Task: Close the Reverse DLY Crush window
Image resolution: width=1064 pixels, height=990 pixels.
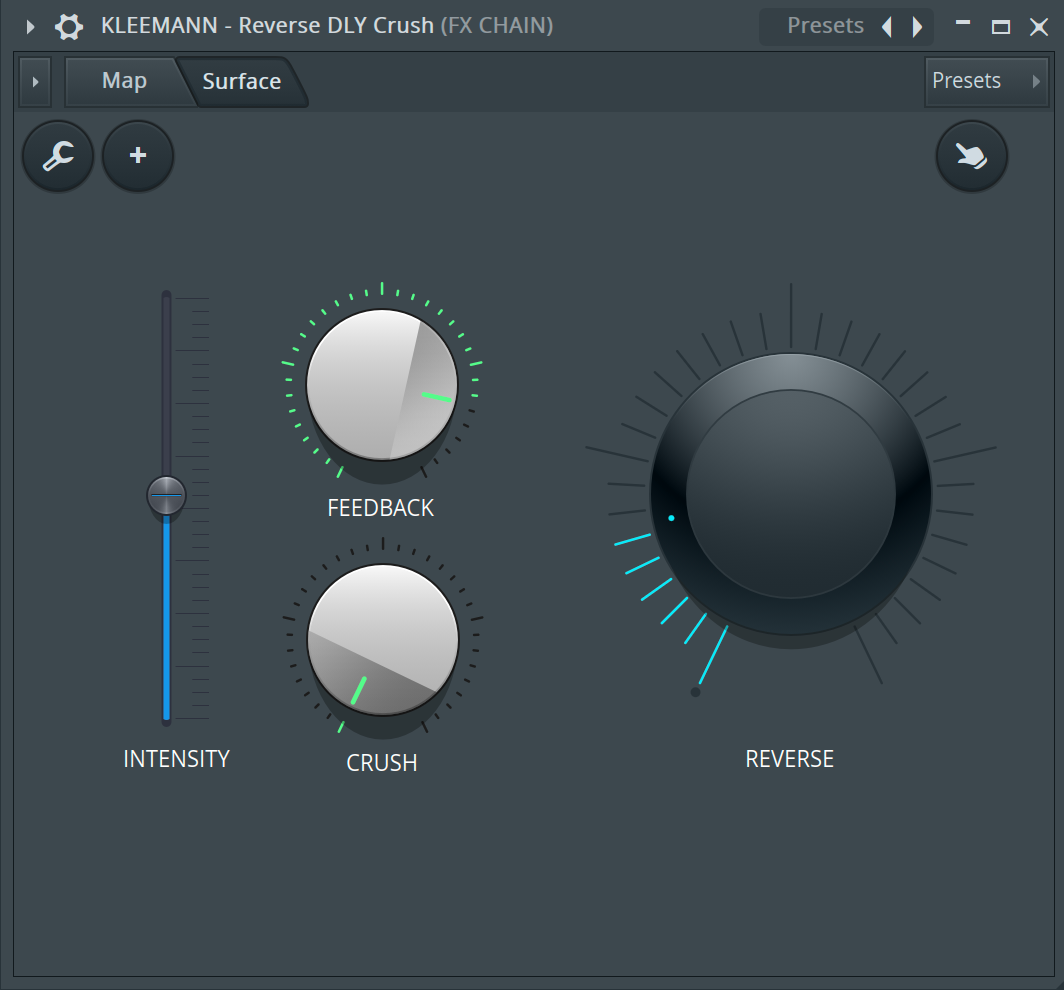Action: [x=1038, y=27]
